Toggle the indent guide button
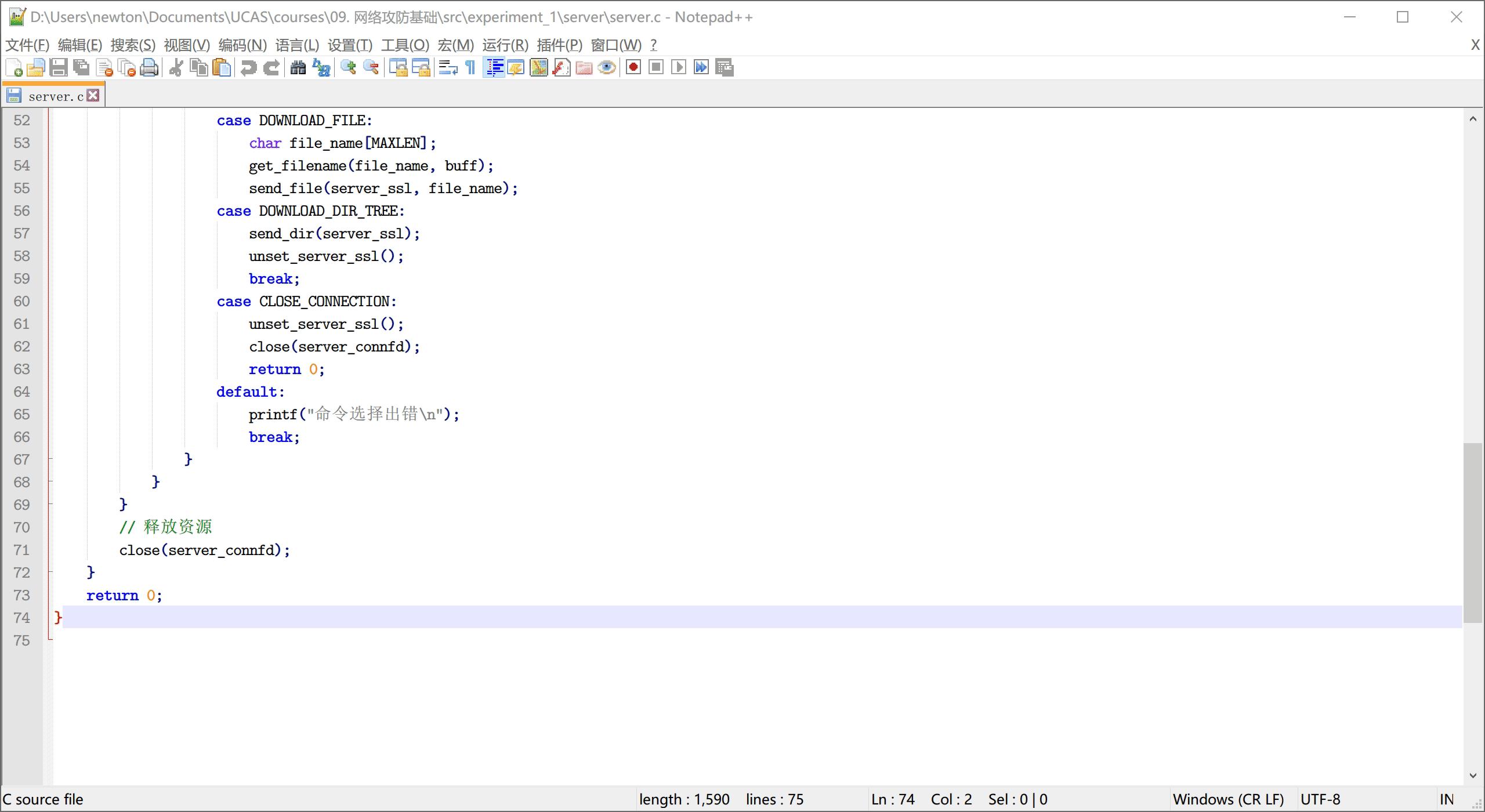1485x812 pixels. tap(494, 68)
